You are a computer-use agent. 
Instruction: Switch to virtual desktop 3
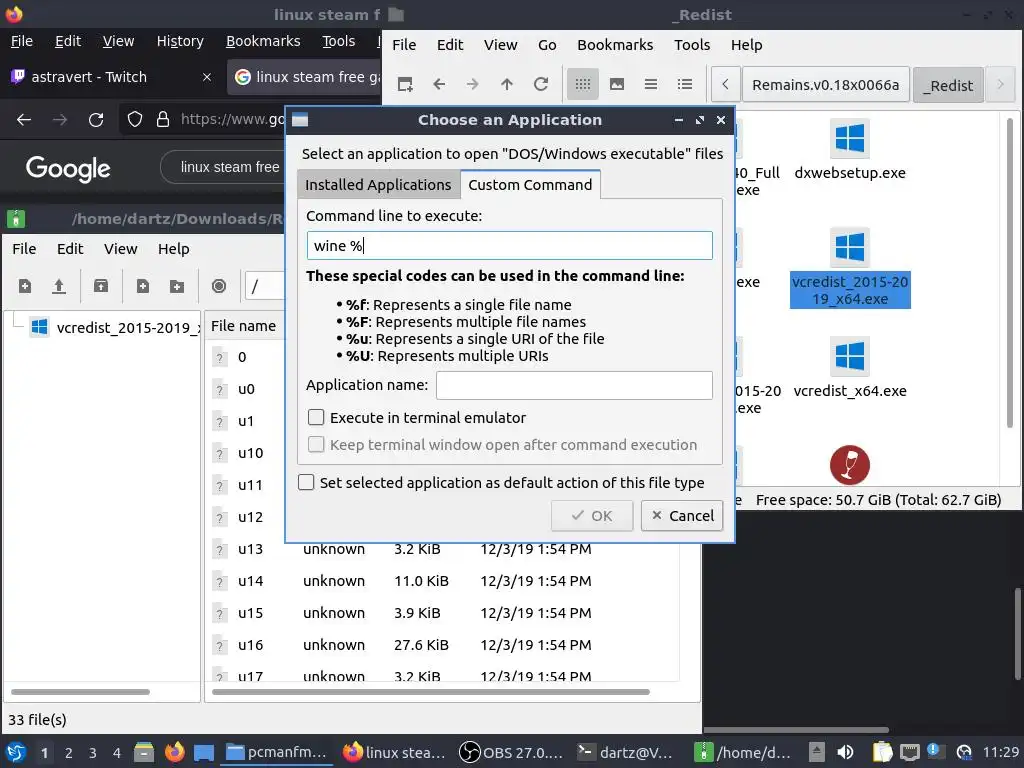tap(93, 753)
